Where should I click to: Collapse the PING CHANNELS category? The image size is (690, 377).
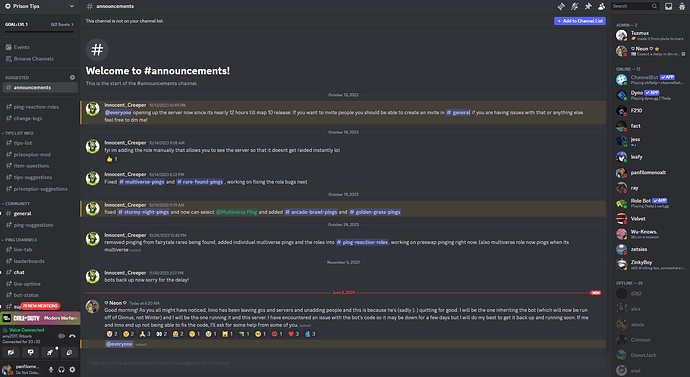[21, 240]
